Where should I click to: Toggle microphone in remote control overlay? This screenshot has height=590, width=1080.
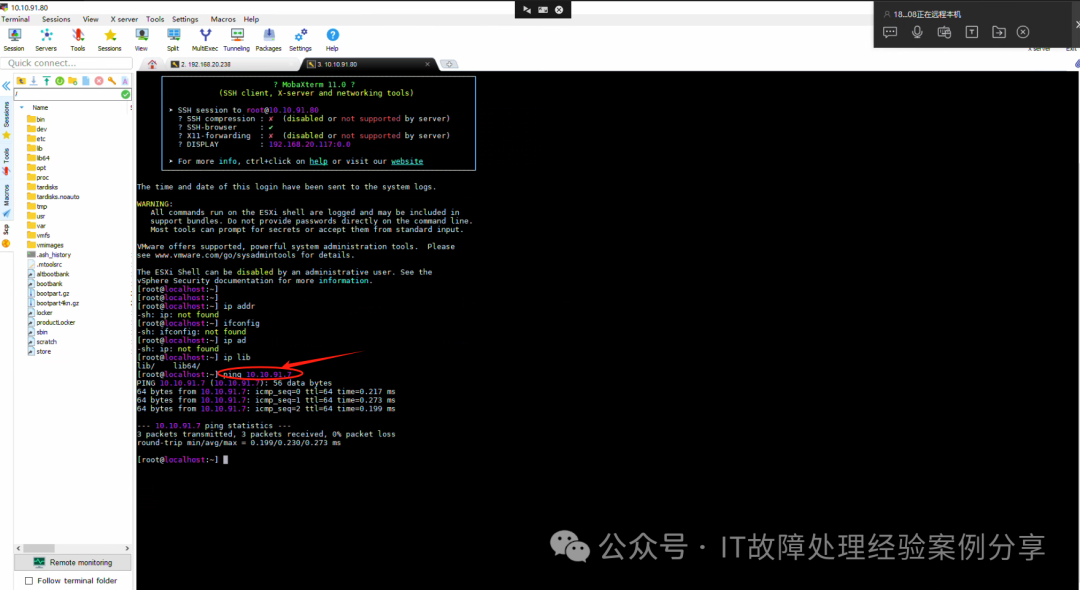point(917,32)
